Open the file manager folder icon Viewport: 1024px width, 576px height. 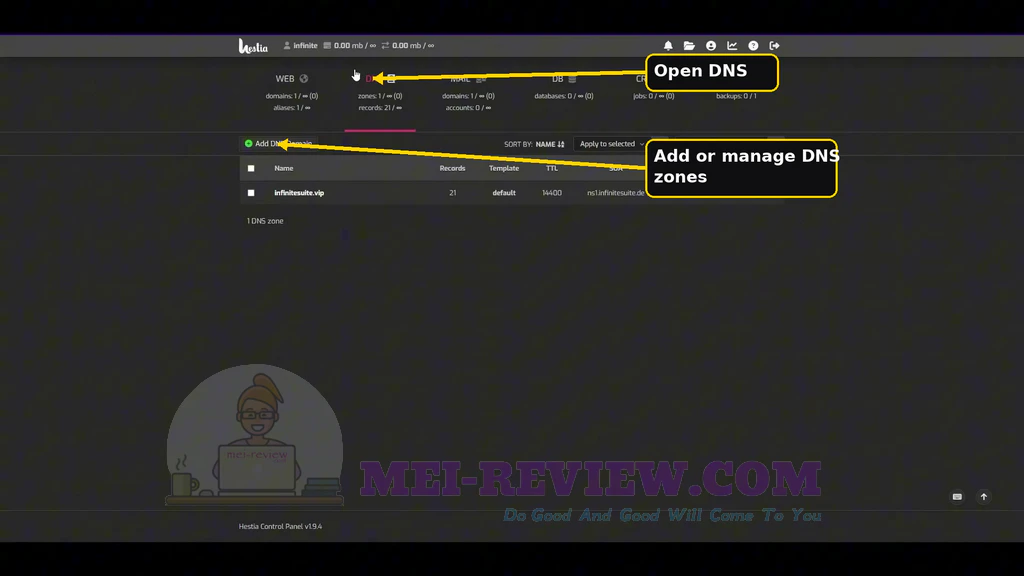(x=689, y=46)
